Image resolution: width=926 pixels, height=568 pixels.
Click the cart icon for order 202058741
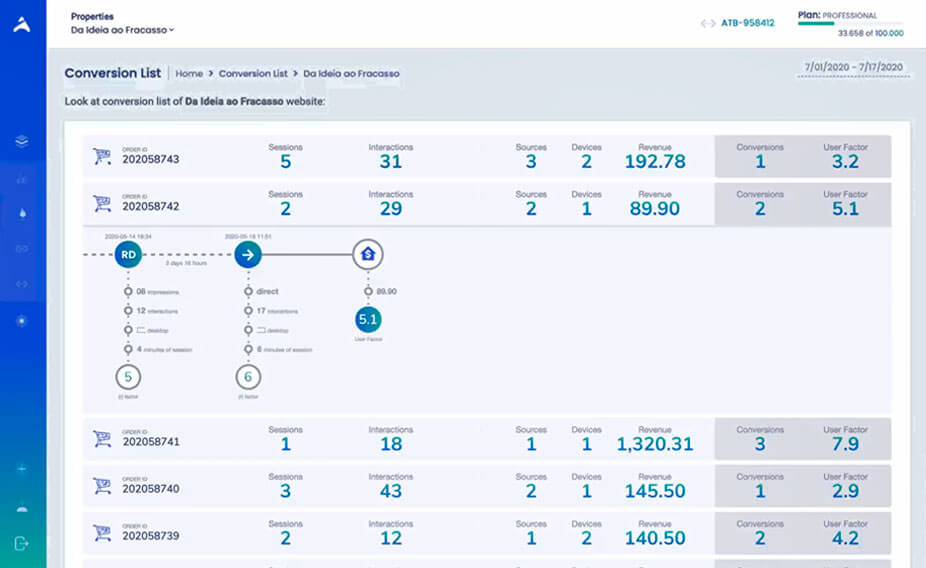click(x=102, y=439)
